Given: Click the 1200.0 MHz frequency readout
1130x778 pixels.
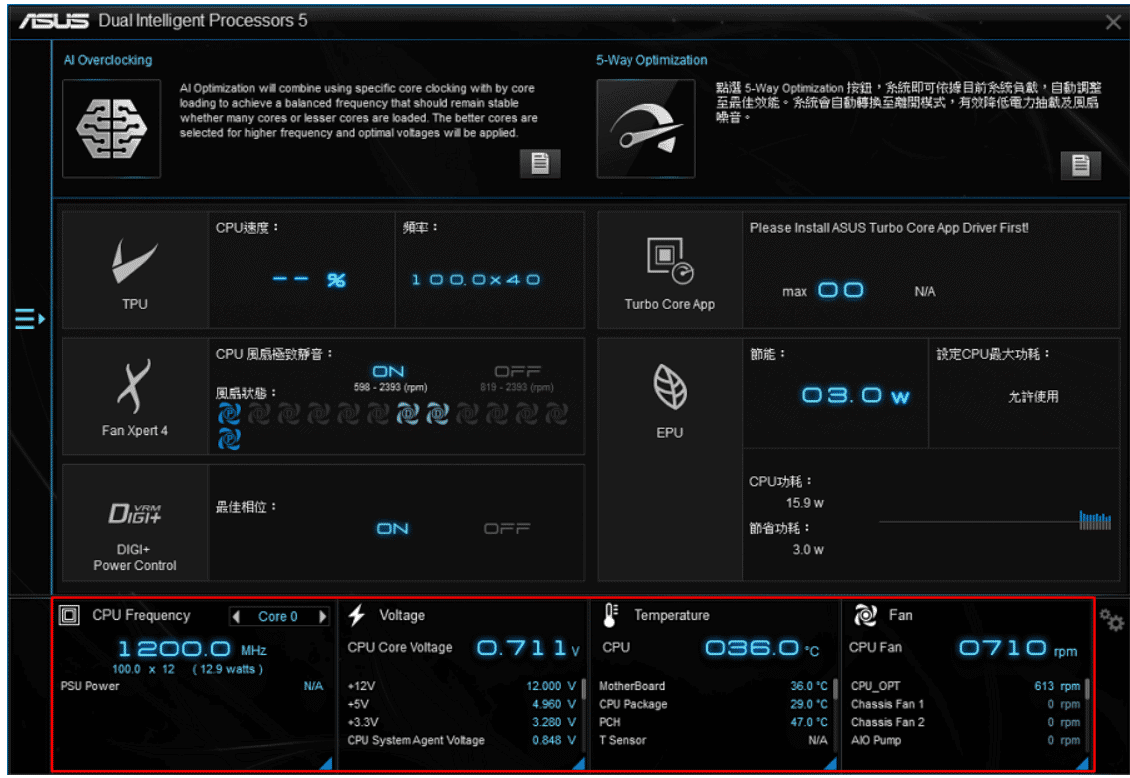Looking at the screenshot, I should point(192,649).
